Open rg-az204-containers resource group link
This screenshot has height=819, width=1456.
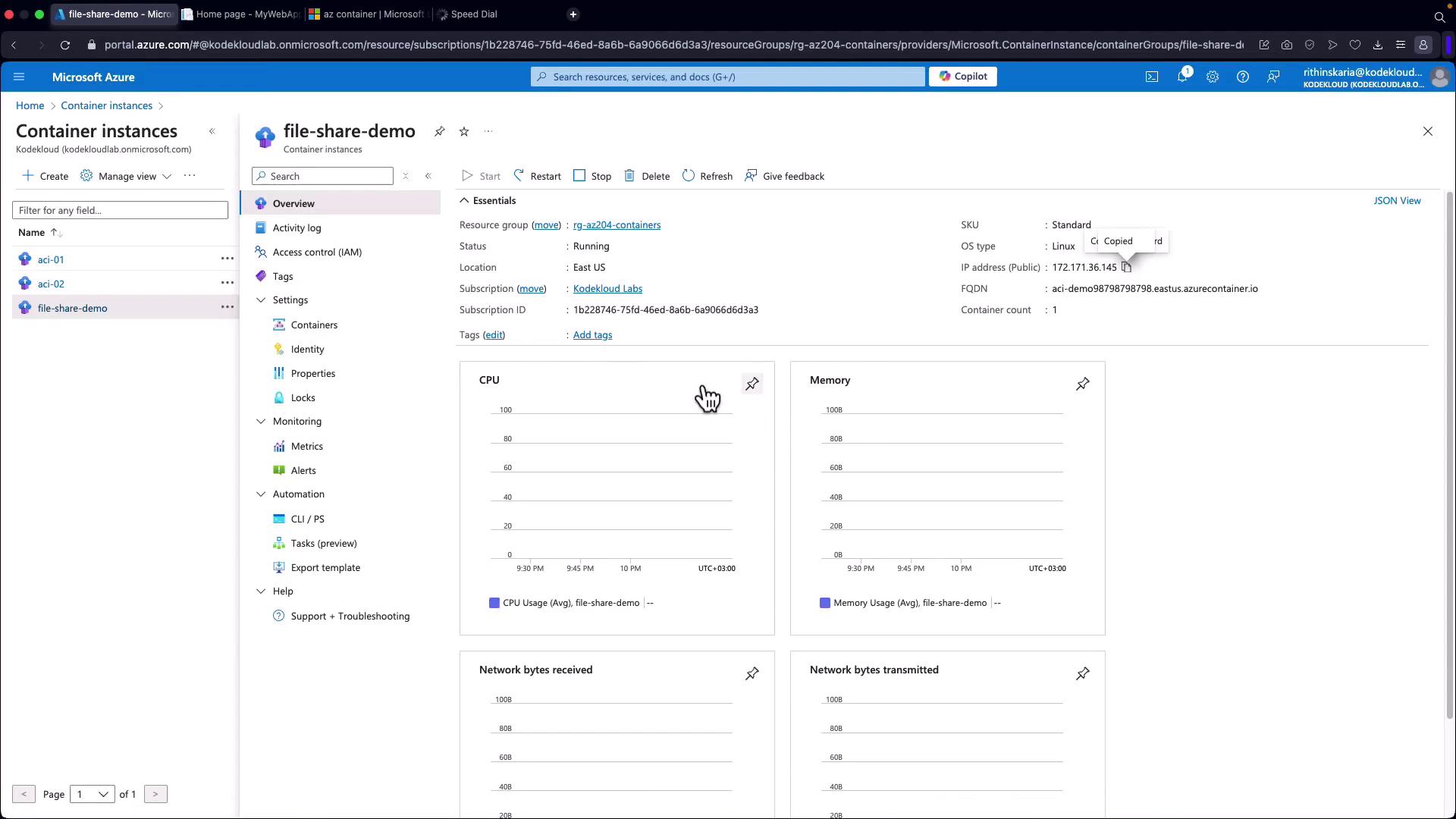[617, 225]
